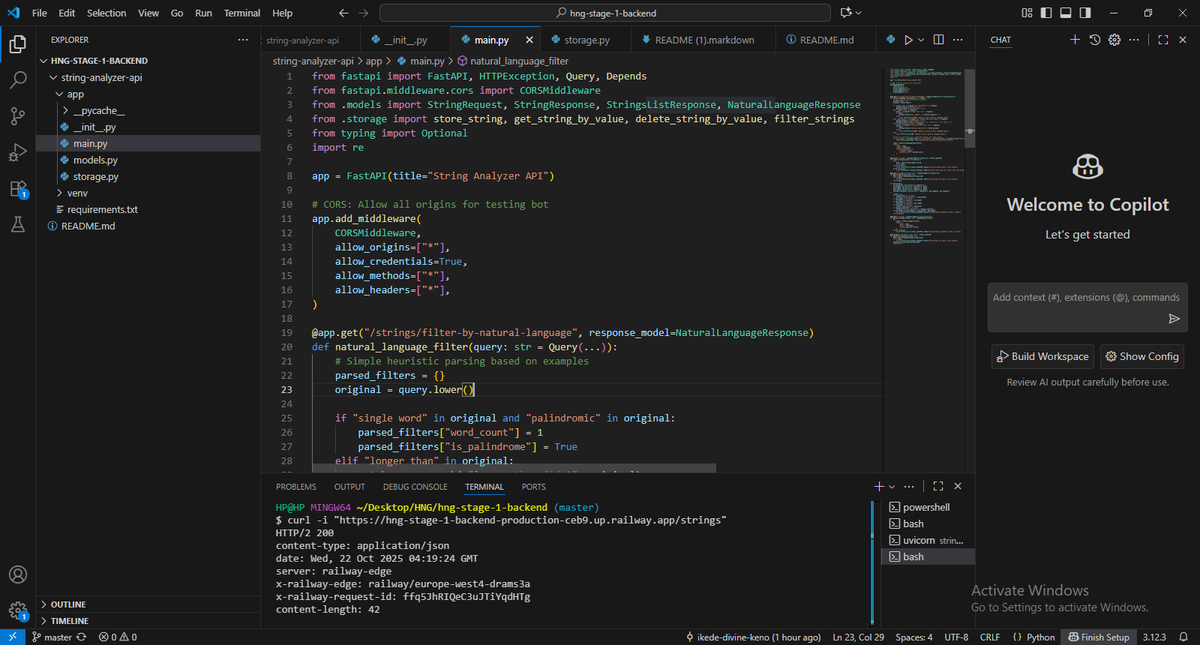Toggle the Secondary Side Bar layout button
The width and height of the screenshot is (1200, 645).
tap(1087, 13)
